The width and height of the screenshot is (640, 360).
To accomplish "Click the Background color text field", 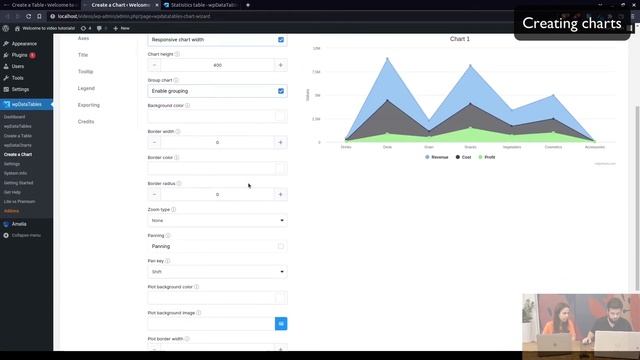I will (211, 116).
